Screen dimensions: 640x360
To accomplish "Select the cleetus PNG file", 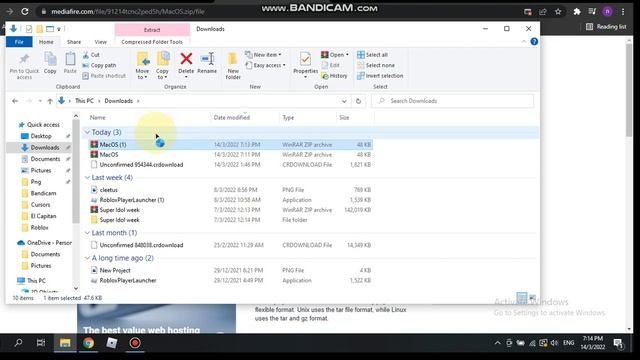I will click(x=109, y=190).
